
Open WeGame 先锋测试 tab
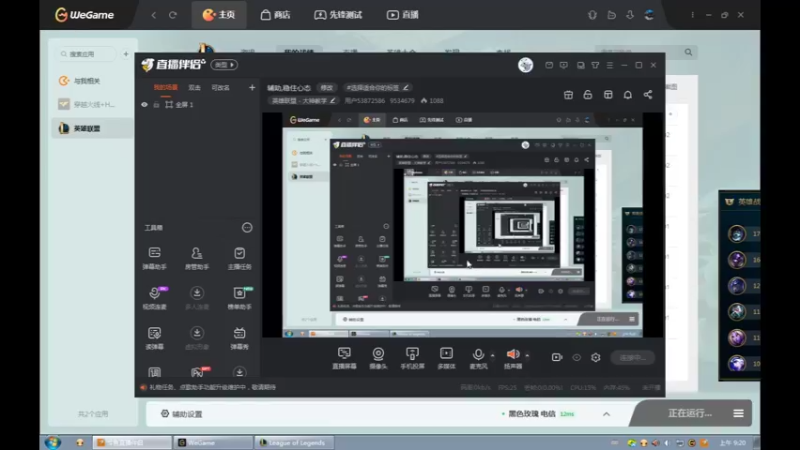click(x=338, y=15)
